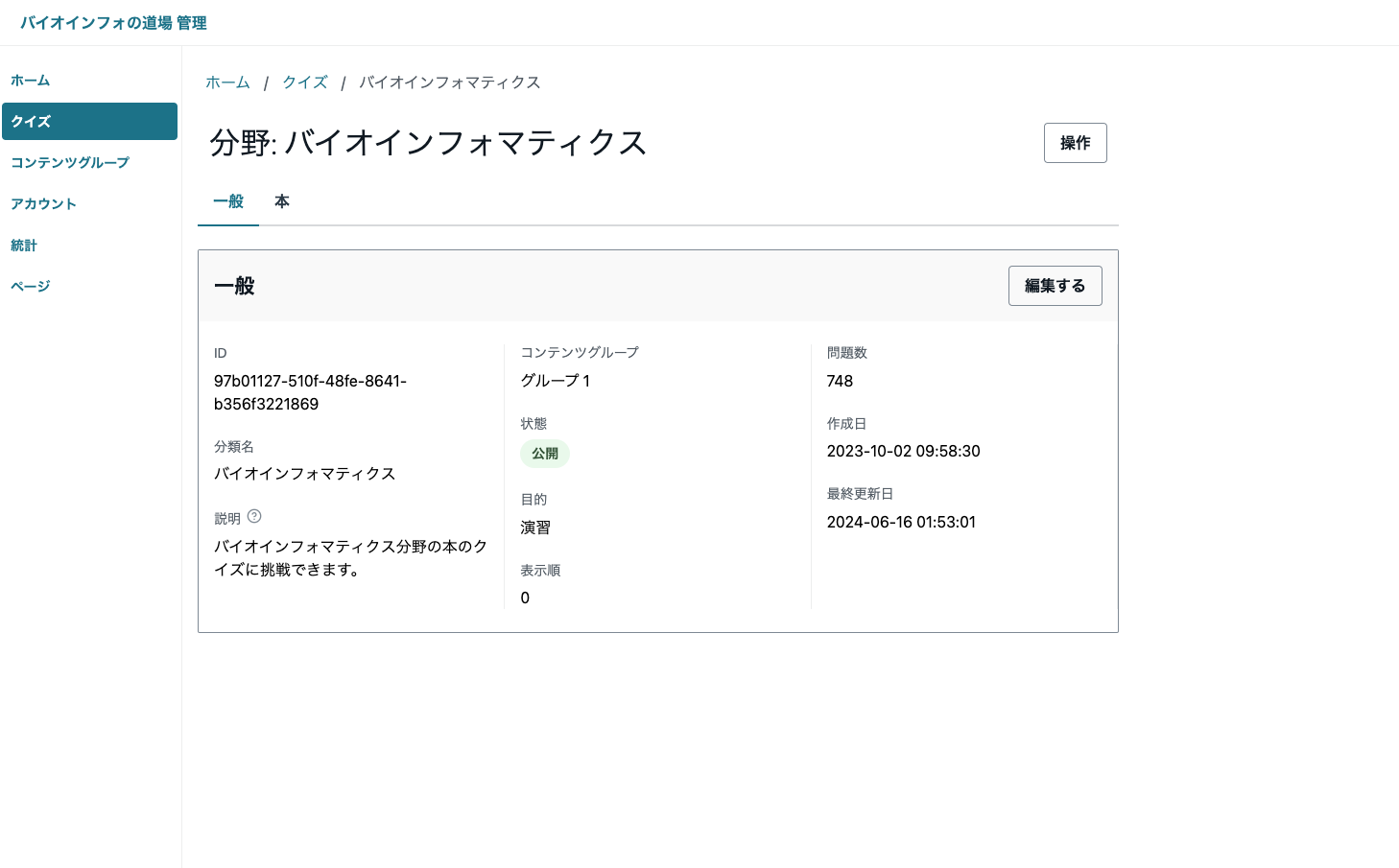
Task: Open アカウント from the sidebar
Action: (43, 203)
